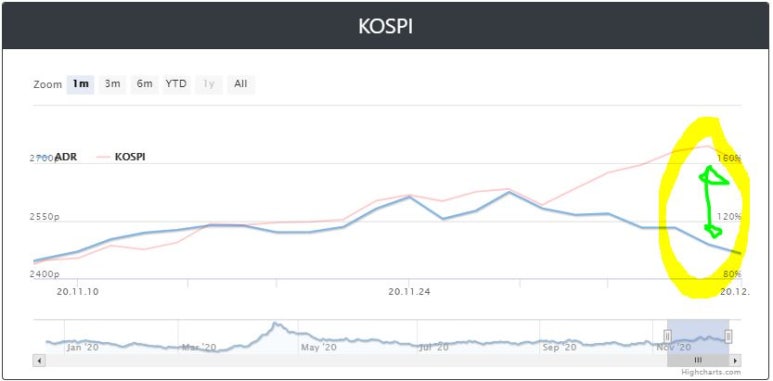Click the Zoom label text
This screenshot has height=381, width=773.
[48, 84]
